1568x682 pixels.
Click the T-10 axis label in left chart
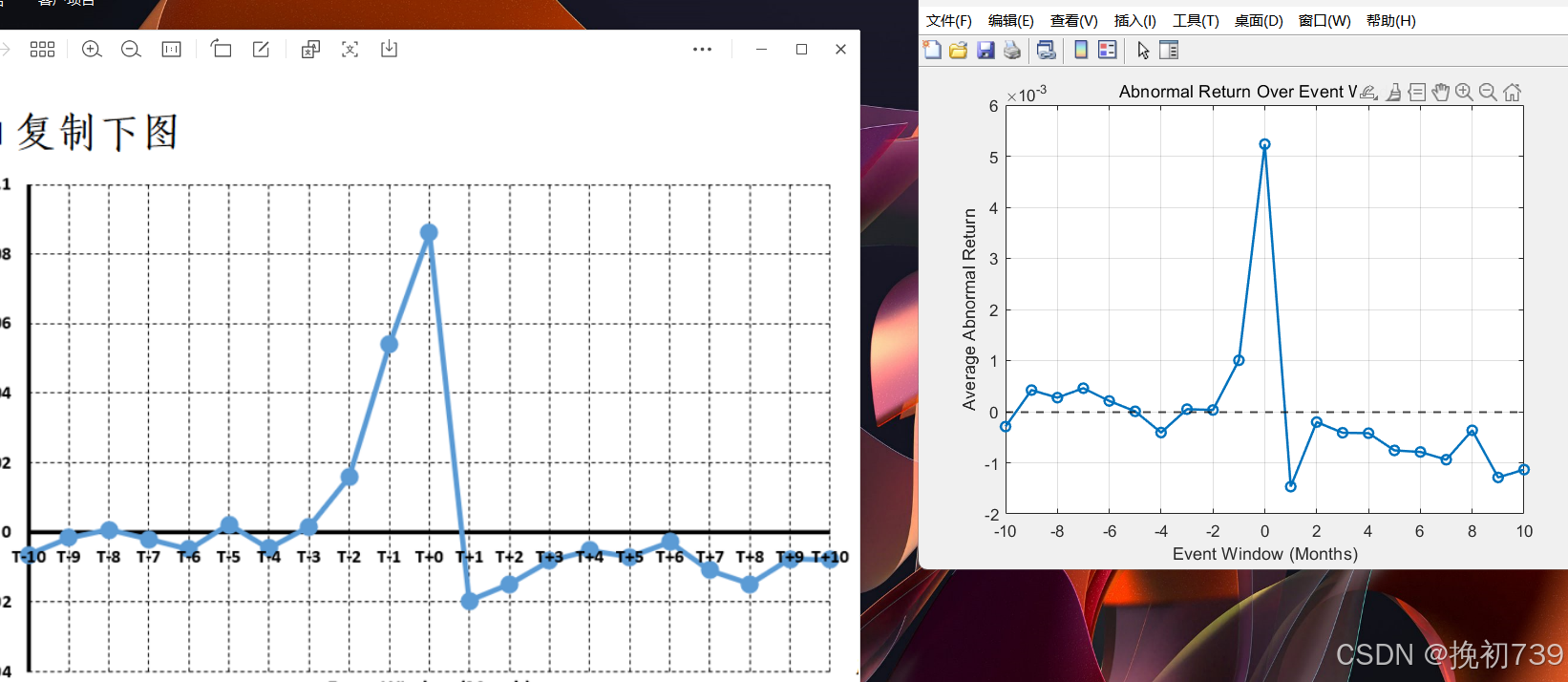pos(29,557)
